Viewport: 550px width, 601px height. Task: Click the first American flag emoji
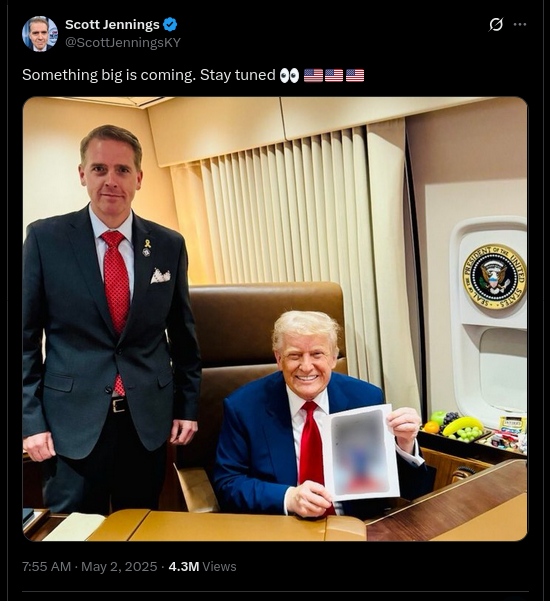click(x=314, y=75)
